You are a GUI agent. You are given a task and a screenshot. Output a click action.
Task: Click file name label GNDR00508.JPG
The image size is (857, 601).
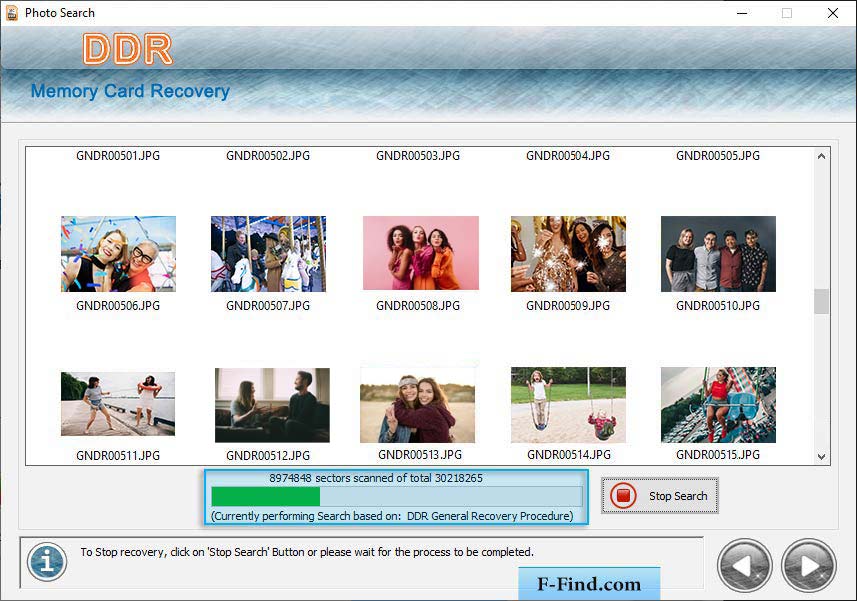[x=418, y=305]
